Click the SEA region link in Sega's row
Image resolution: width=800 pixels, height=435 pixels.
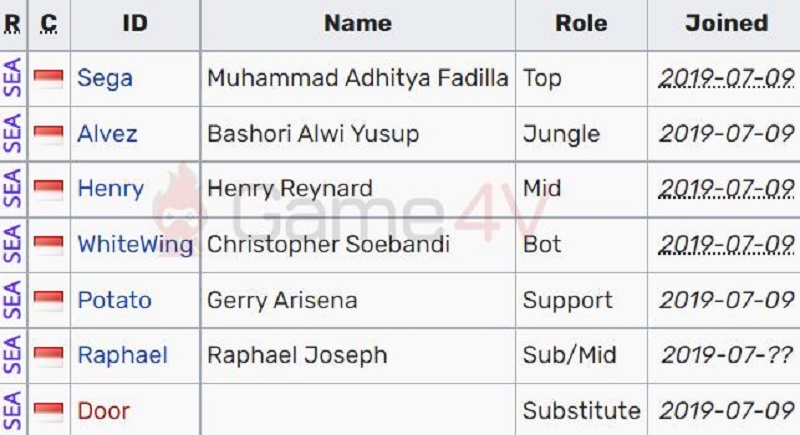point(13,78)
